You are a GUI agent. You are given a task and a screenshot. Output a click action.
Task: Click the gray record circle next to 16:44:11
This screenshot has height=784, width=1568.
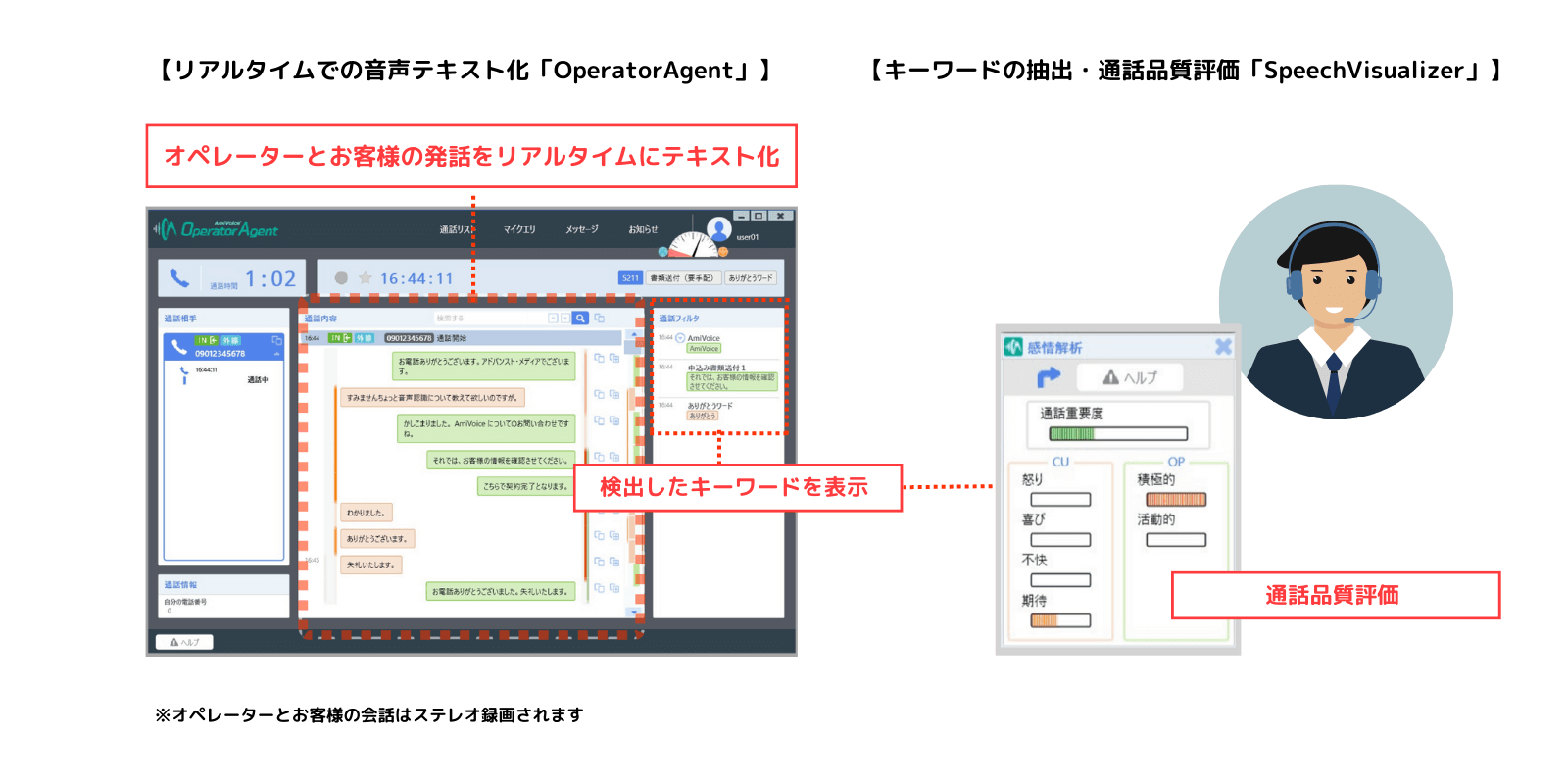341,278
